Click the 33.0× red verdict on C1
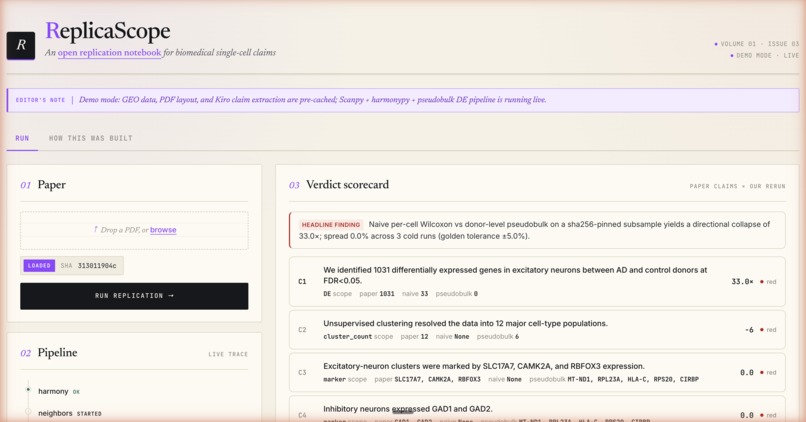 [754, 282]
